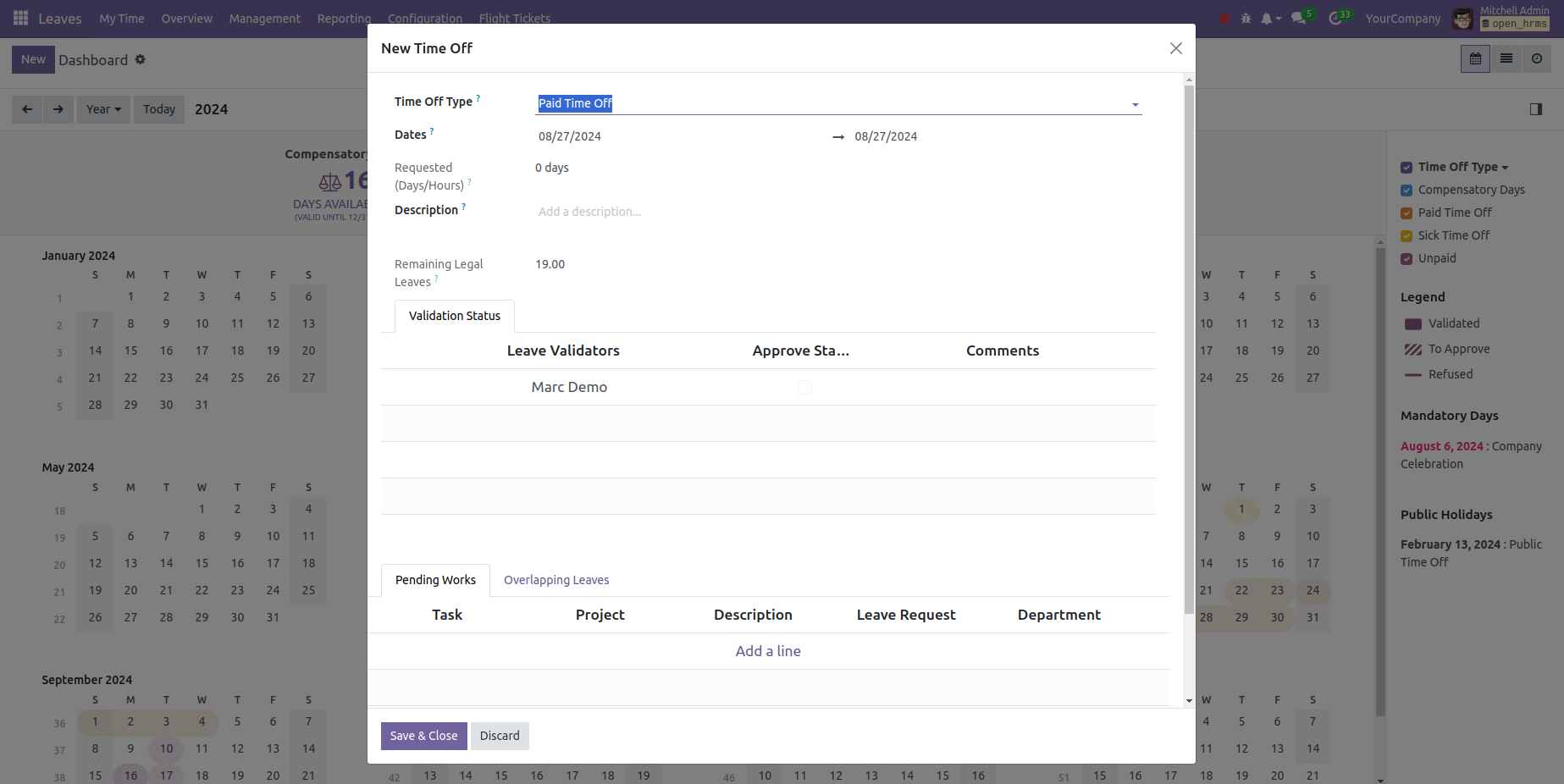Switch to activity clock view
Screen dimensions: 1564x784
[x=1537, y=59]
